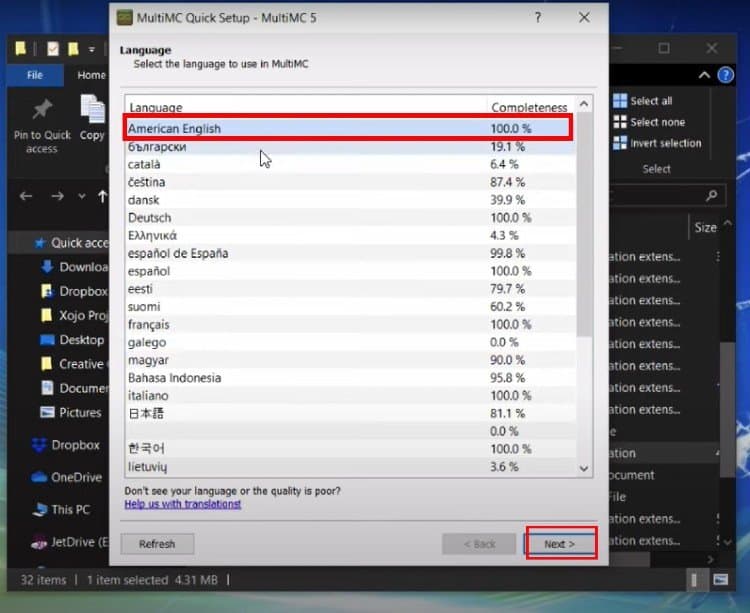
Task: Select the español de España language row
Action: click(x=351, y=253)
